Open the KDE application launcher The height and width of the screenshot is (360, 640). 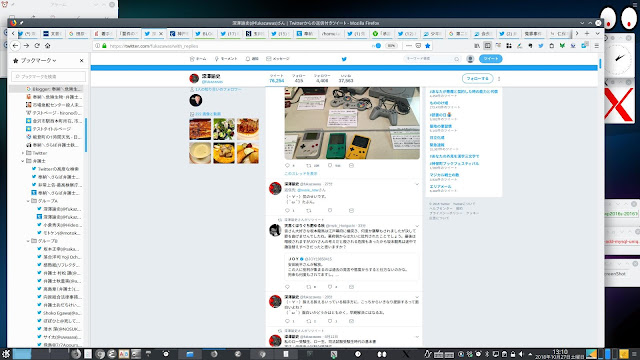[x=6, y=354]
